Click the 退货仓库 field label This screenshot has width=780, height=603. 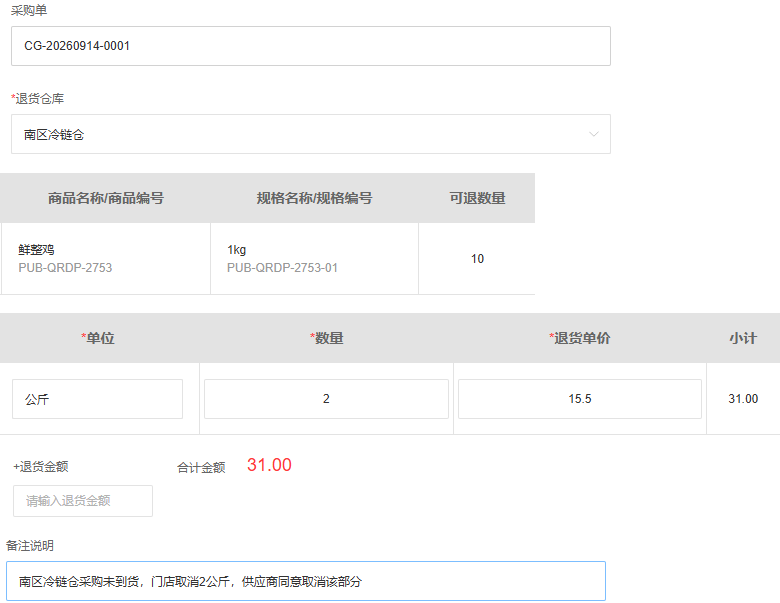38,99
